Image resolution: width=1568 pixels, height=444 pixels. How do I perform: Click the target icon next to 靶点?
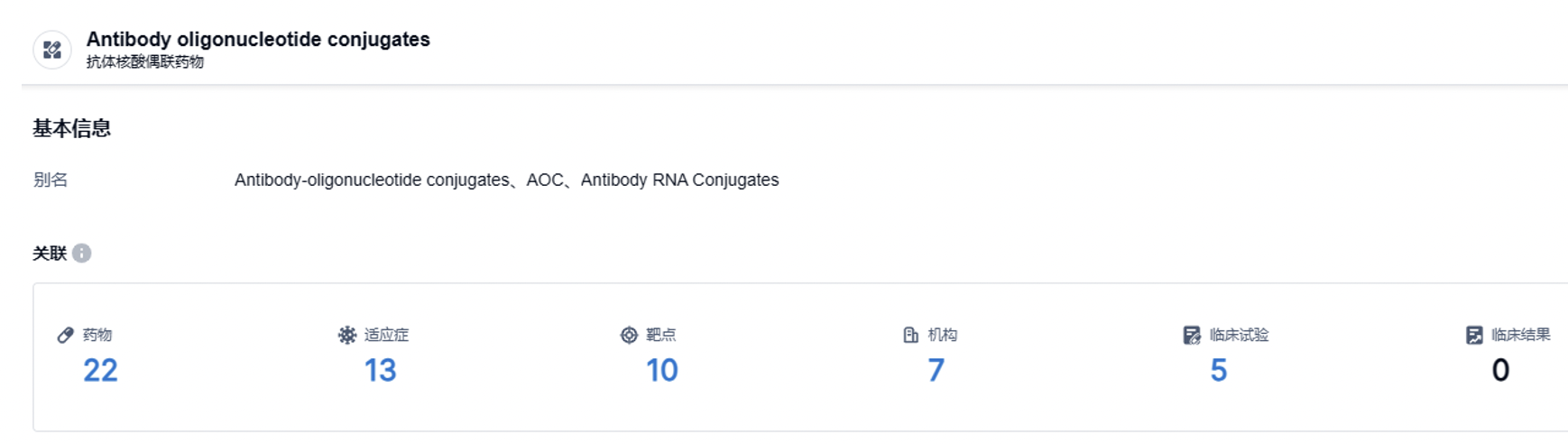[629, 336]
